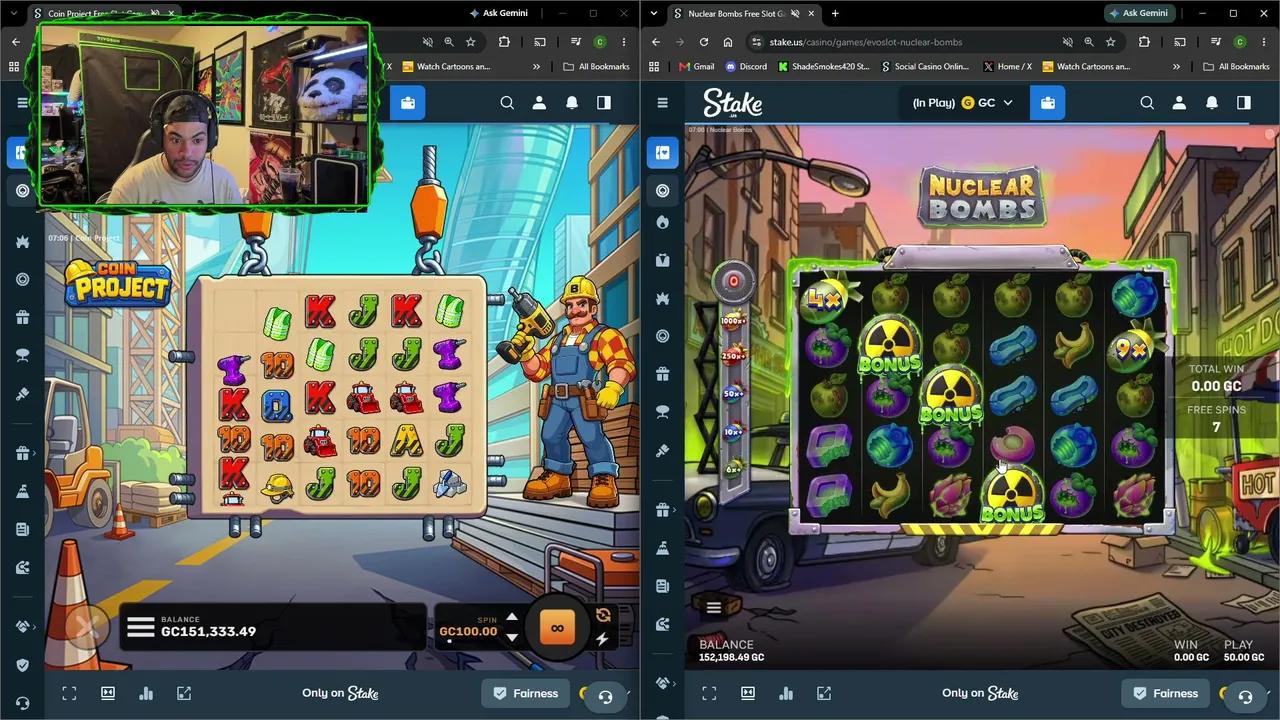Open user profile icon in Coin Project window
Screen dimensions: 1280x720
tap(539, 103)
